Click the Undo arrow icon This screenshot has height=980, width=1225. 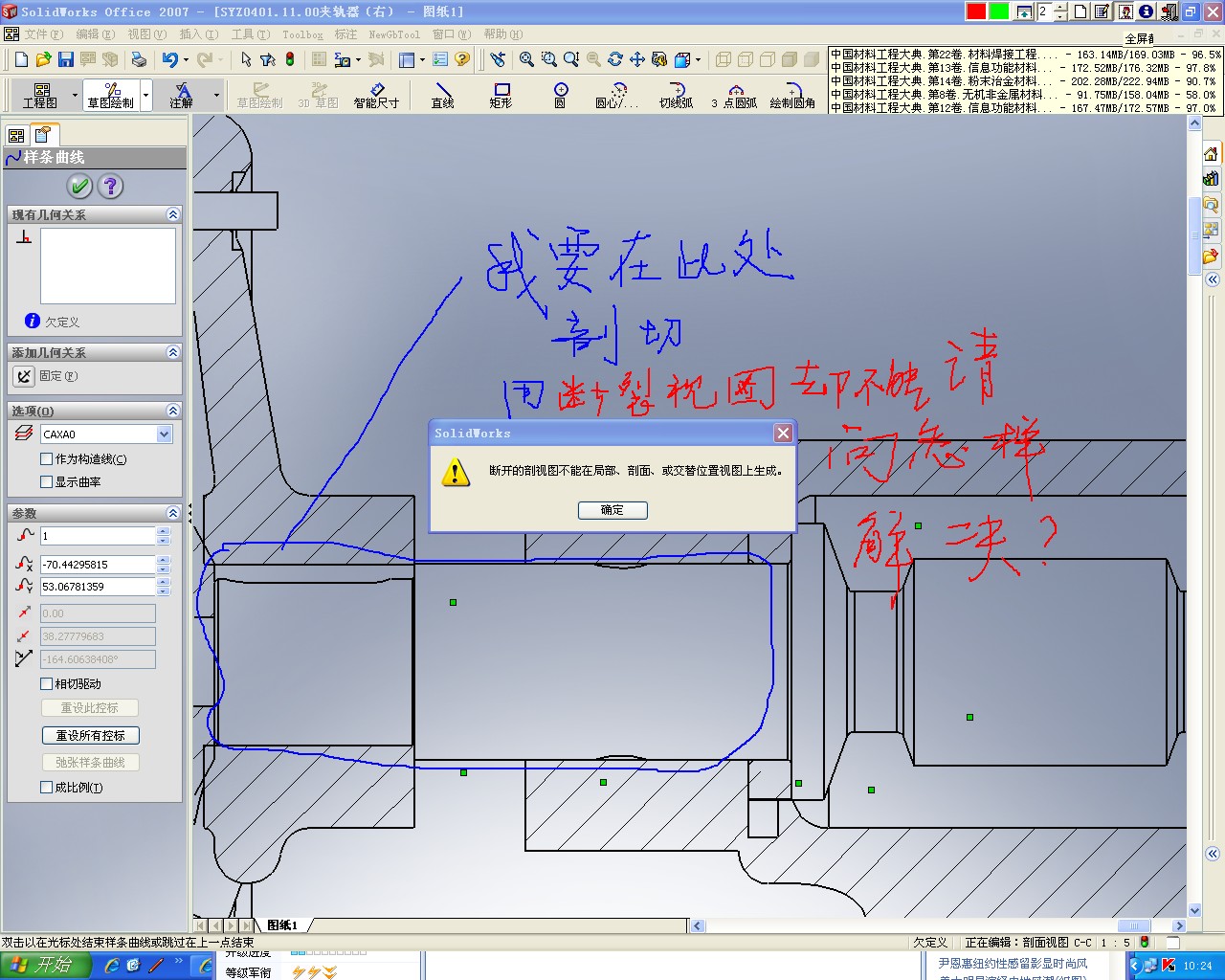(170, 59)
